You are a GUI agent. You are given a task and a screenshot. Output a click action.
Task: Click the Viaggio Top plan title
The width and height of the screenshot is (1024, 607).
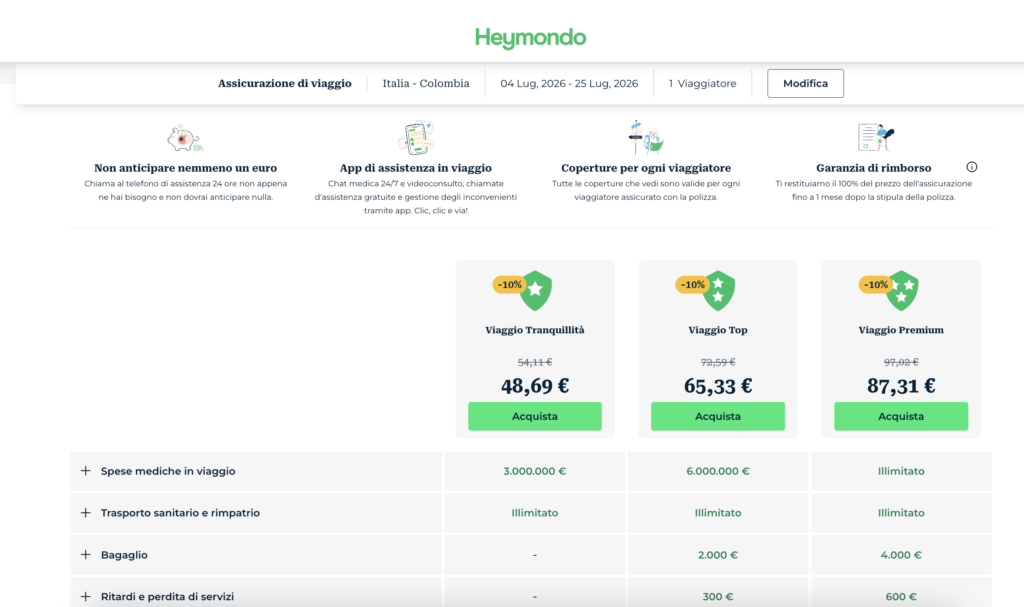(x=718, y=330)
